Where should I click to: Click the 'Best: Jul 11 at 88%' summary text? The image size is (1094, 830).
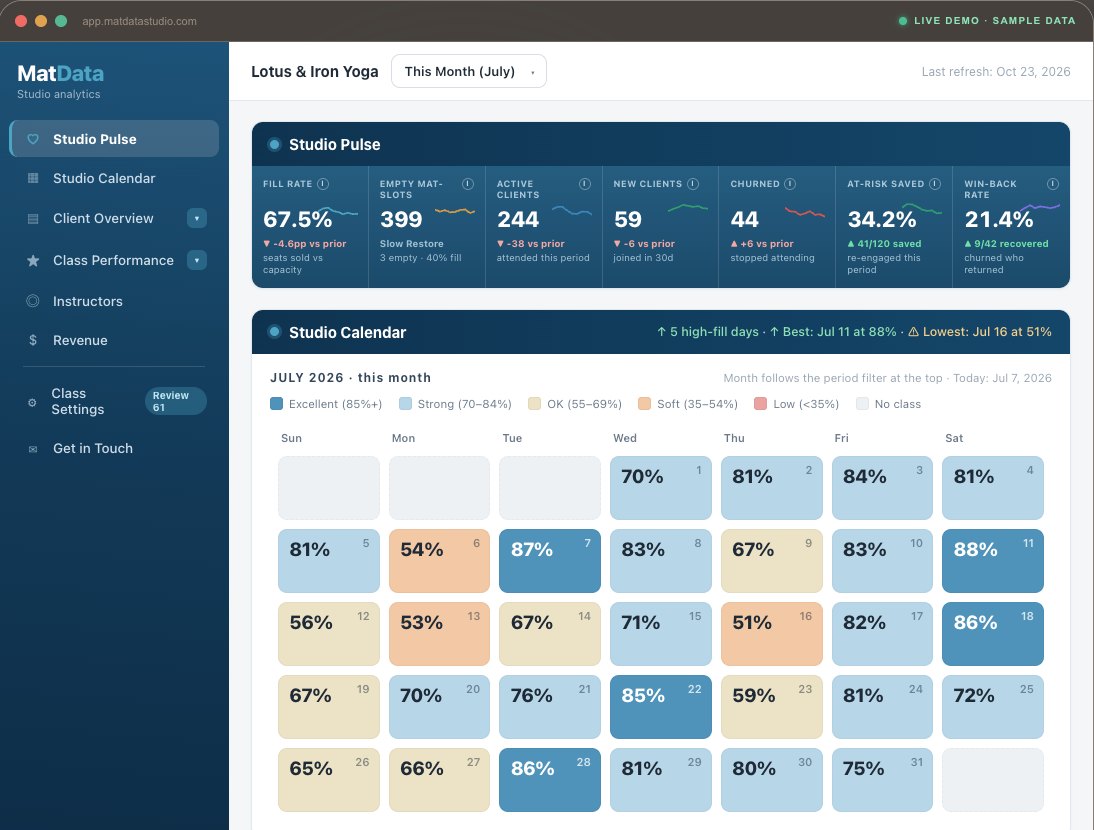click(833, 332)
